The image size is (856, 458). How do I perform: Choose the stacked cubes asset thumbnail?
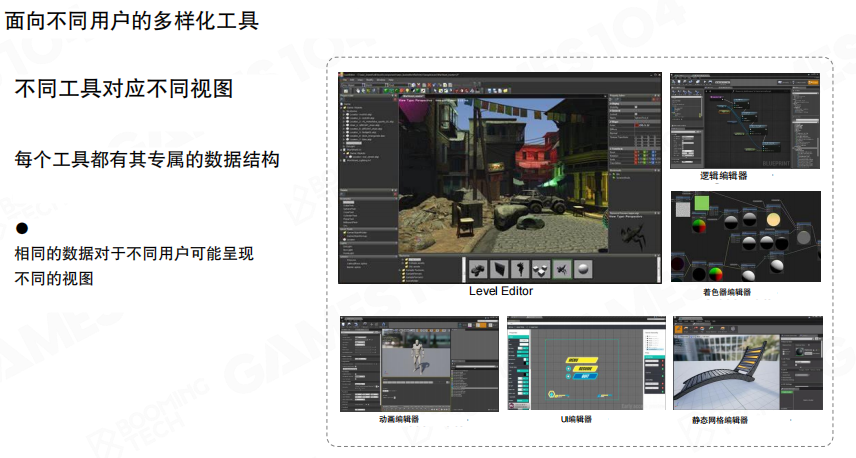click(x=541, y=269)
